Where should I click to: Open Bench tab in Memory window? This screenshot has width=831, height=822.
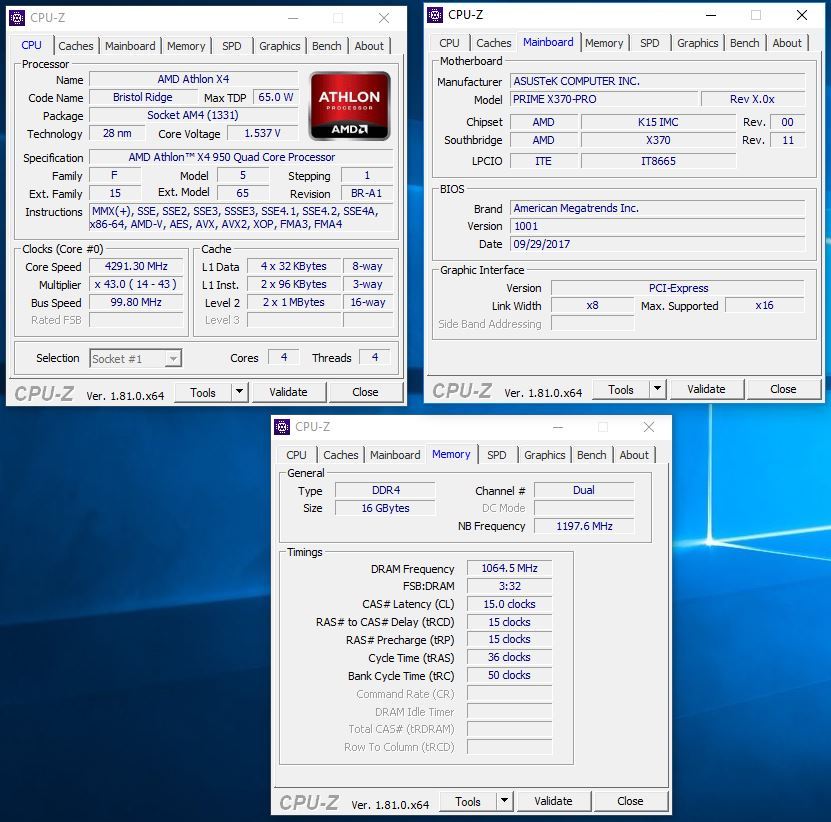click(591, 455)
